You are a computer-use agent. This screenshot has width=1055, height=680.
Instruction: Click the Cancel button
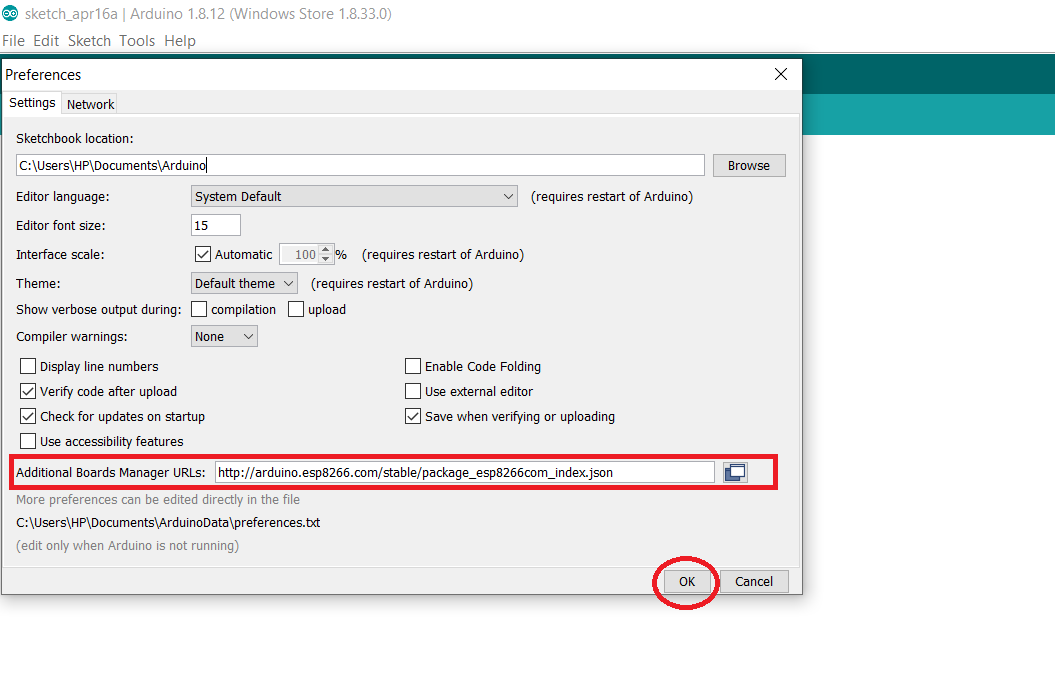pos(754,581)
